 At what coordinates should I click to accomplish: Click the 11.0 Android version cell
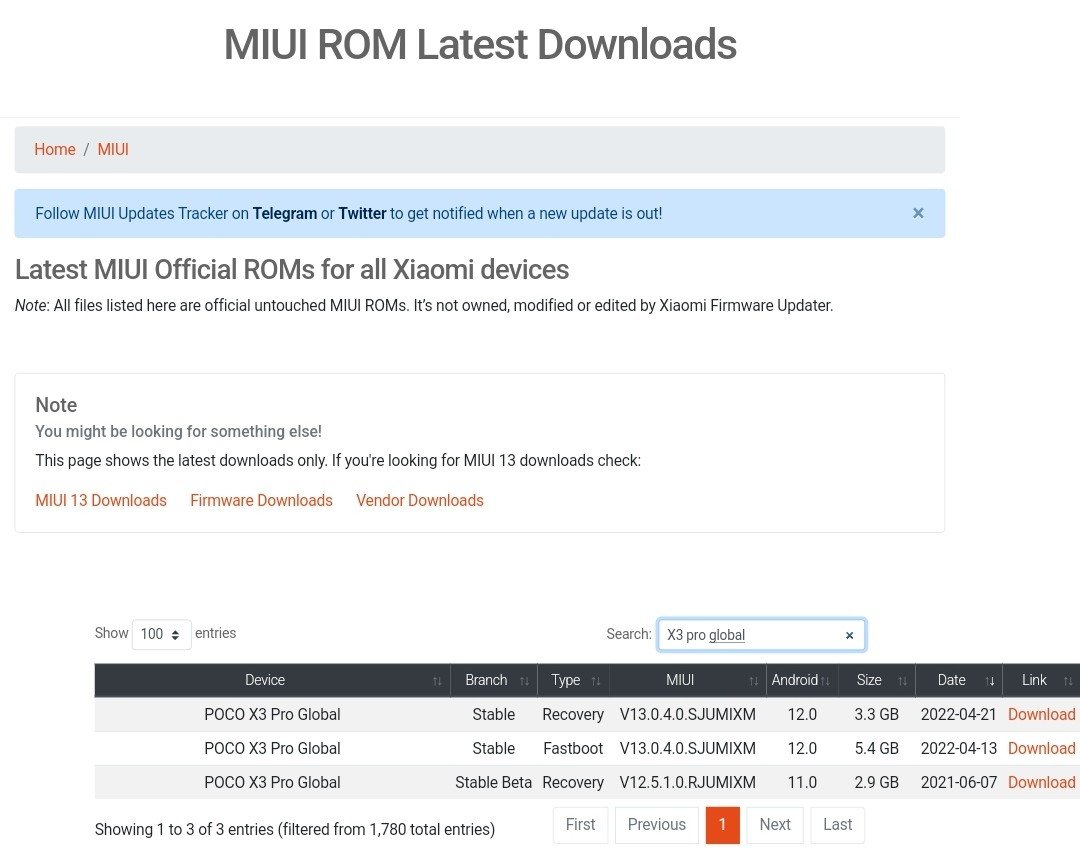click(802, 783)
